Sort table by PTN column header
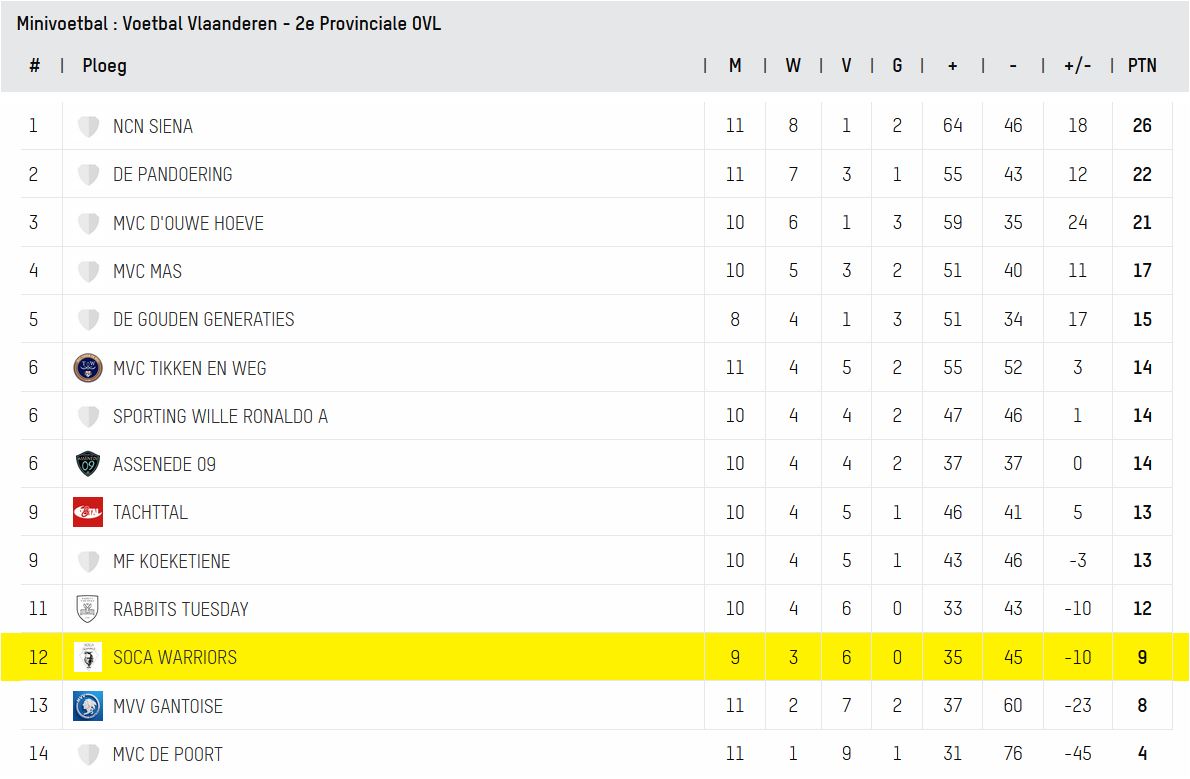 point(1142,66)
